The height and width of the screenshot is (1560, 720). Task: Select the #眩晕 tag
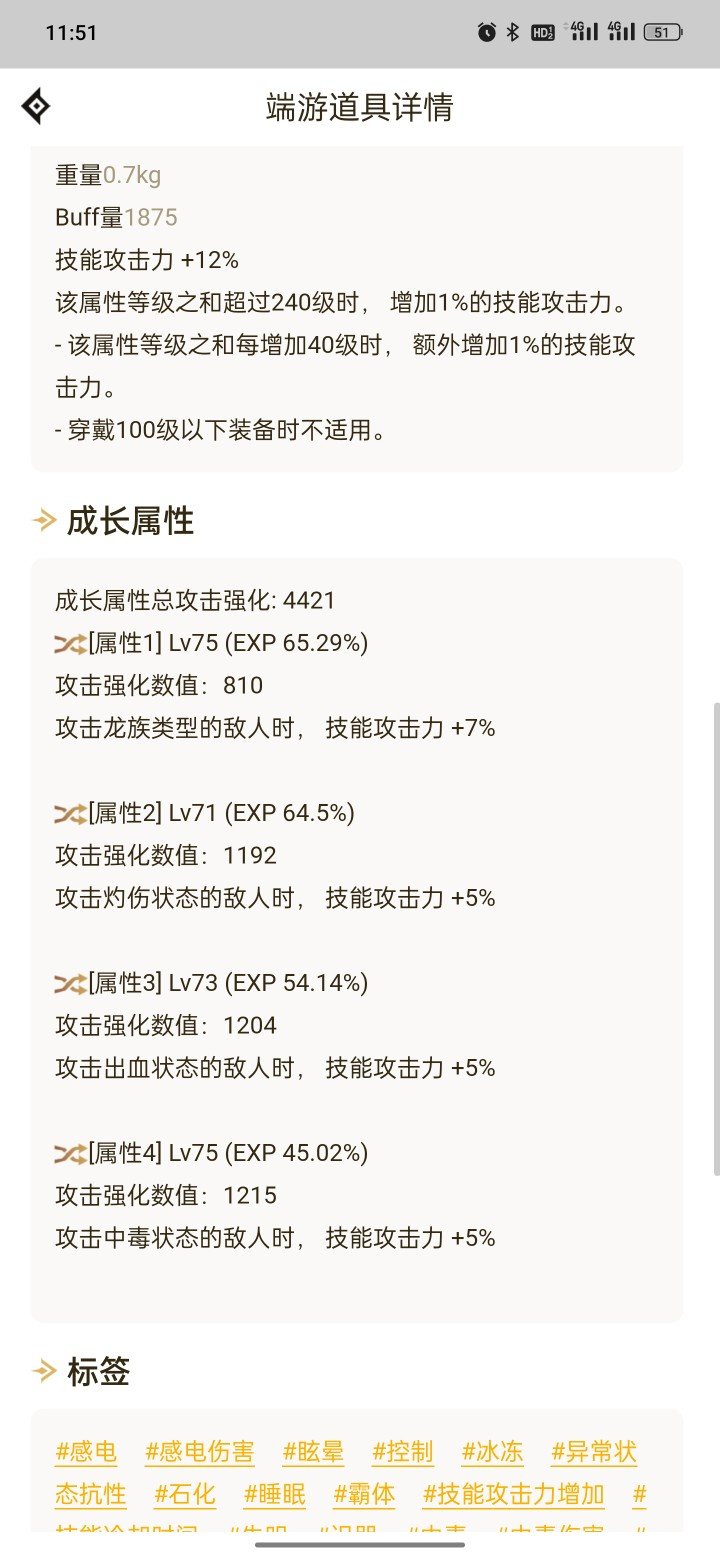tap(314, 1452)
